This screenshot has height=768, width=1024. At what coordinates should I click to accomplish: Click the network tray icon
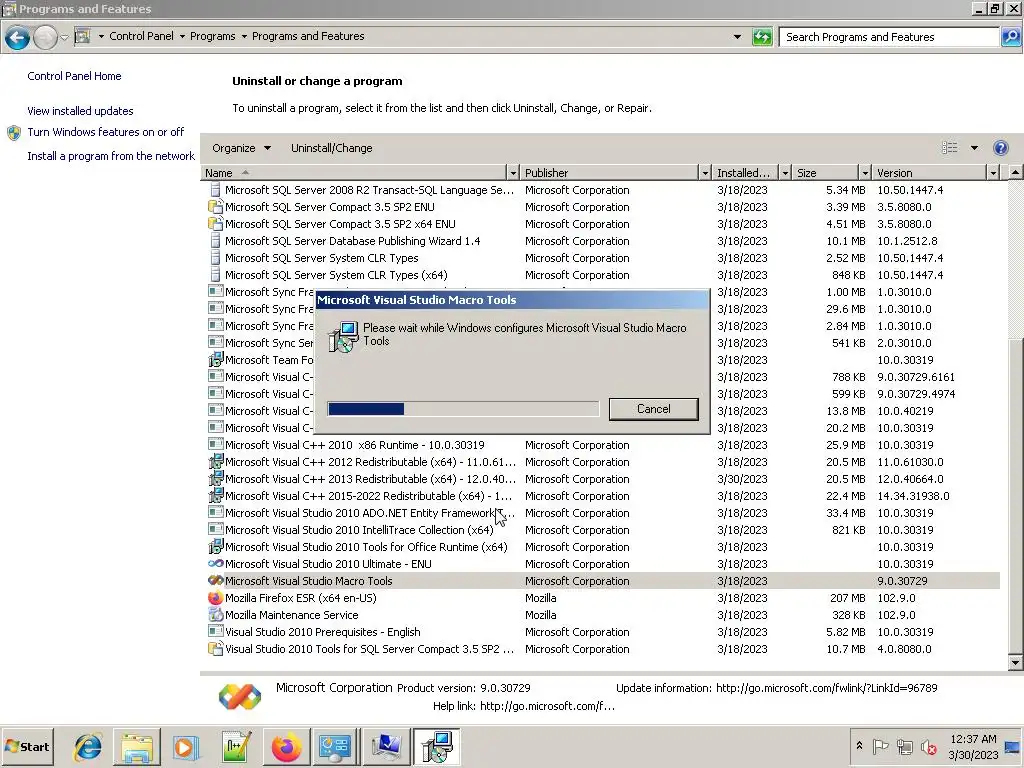pos(904,746)
